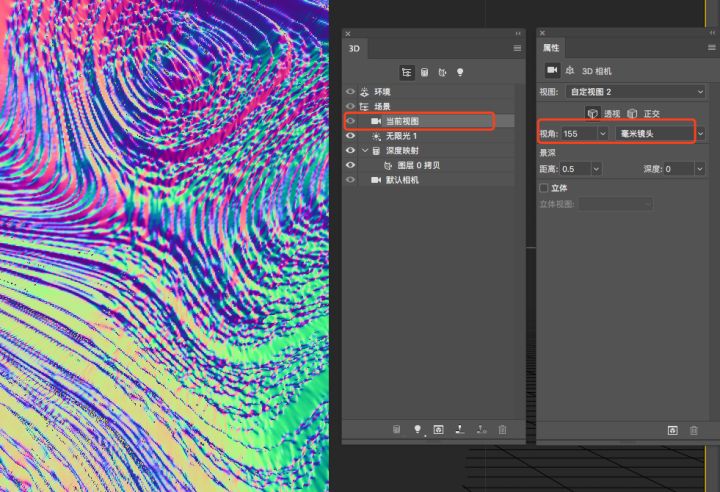Choose the 透视 perspective cube icon
The width and height of the screenshot is (720, 492).
pyautogui.click(x=592, y=113)
